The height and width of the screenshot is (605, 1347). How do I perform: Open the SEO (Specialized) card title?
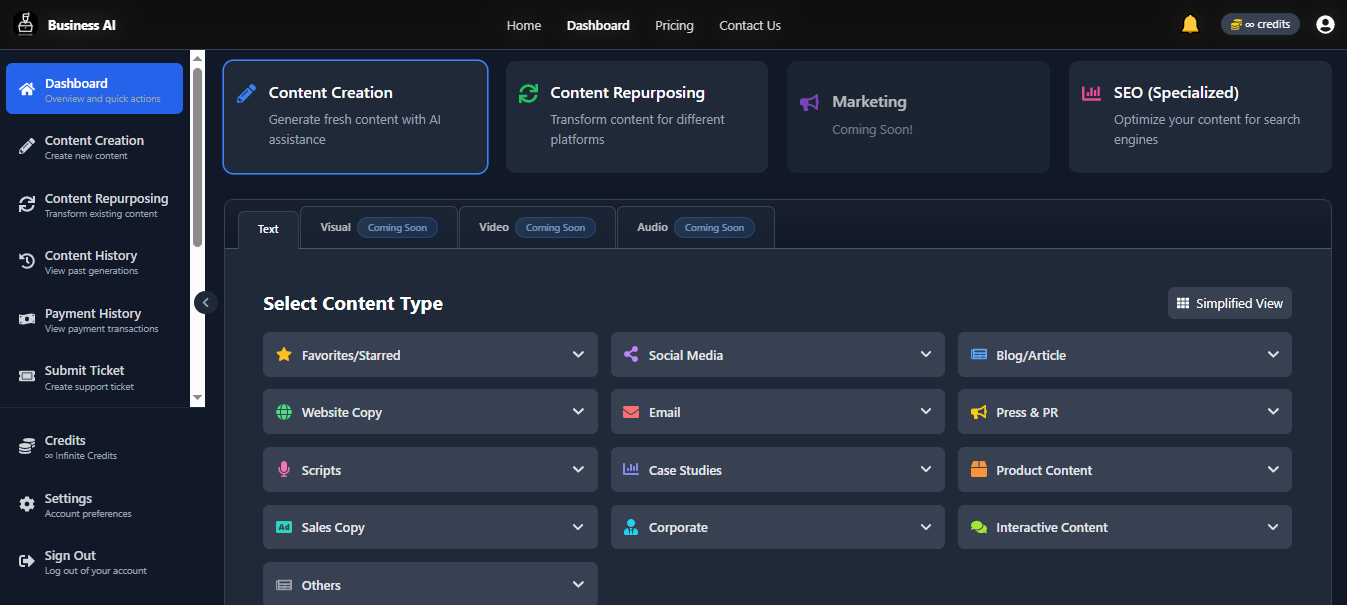1176,93
